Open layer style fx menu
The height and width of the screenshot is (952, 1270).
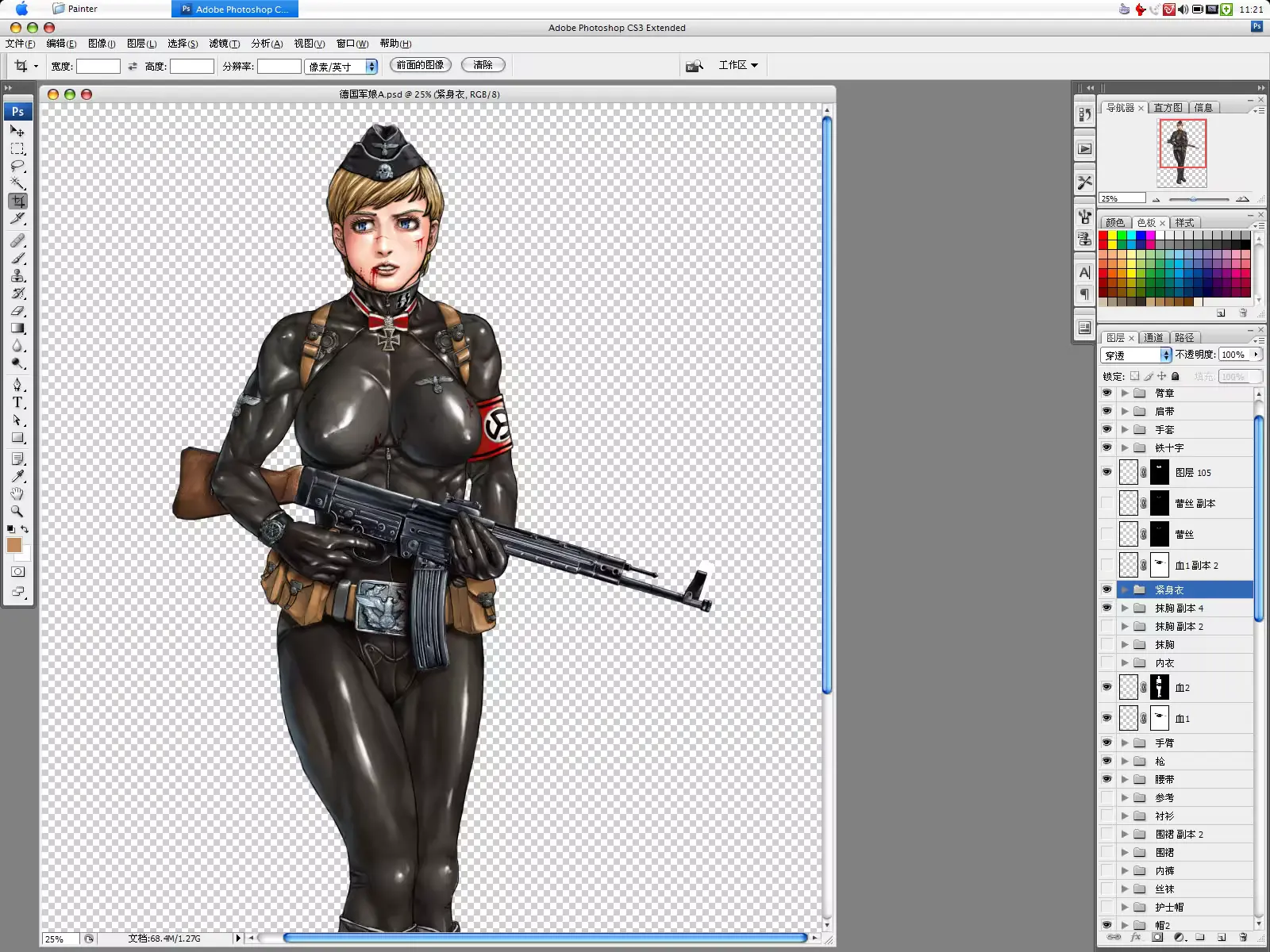tap(1136, 937)
